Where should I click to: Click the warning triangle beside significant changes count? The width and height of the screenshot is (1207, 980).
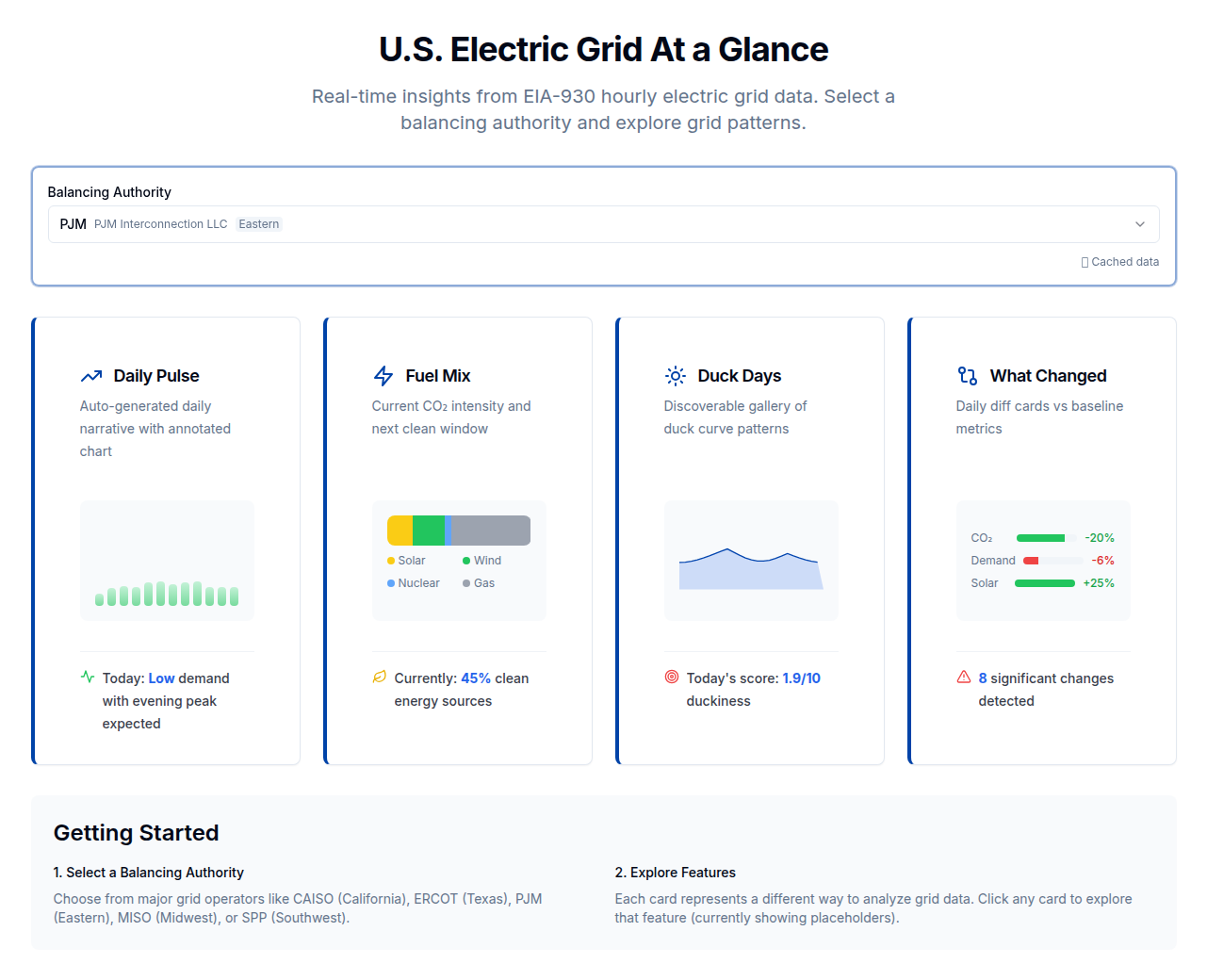coord(964,677)
